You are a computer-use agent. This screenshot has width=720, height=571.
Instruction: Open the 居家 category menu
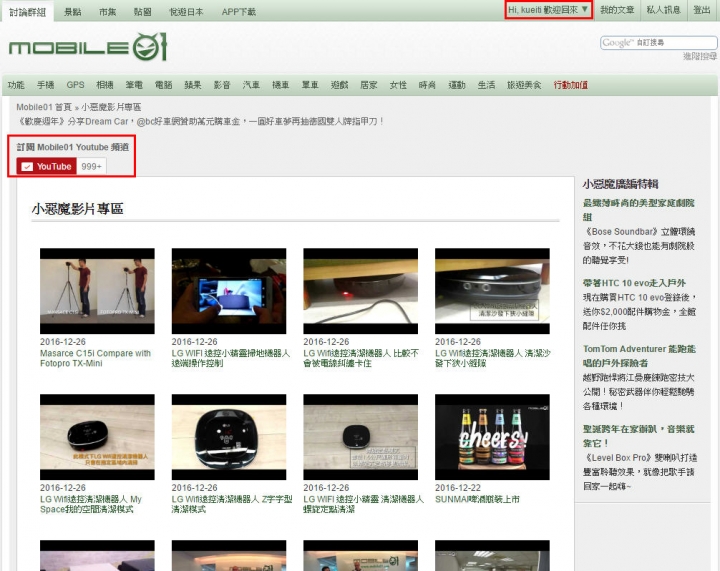(369, 85)
